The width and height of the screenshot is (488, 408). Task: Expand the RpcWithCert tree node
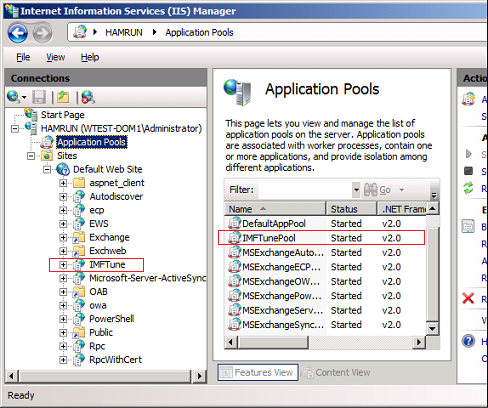[x=63, y=360]
